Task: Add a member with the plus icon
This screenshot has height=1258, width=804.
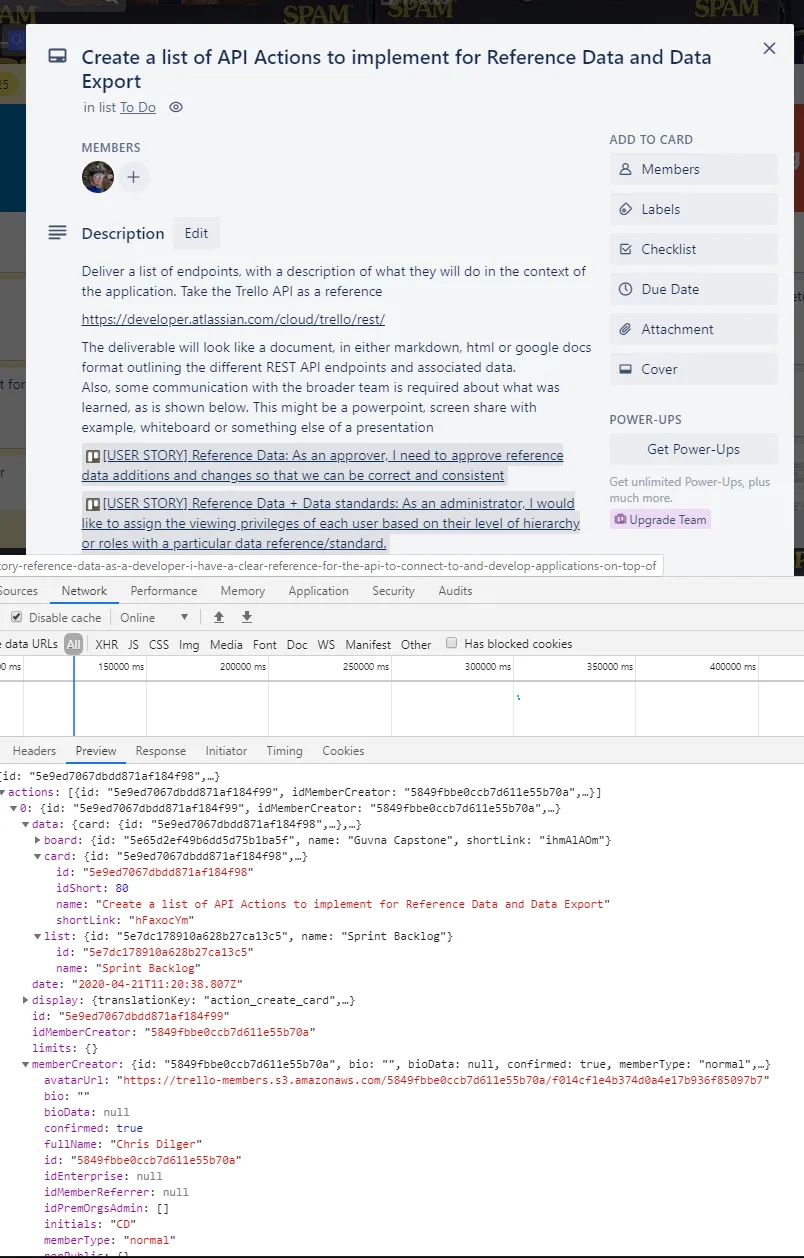Action: (134, 178)
